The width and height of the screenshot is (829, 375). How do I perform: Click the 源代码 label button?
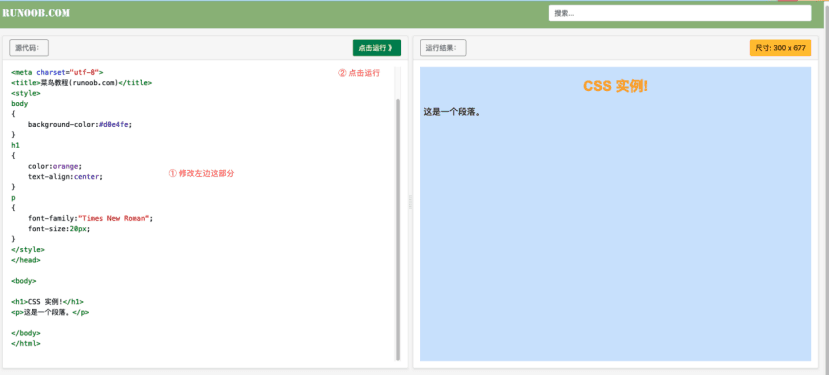click(29, 48)
